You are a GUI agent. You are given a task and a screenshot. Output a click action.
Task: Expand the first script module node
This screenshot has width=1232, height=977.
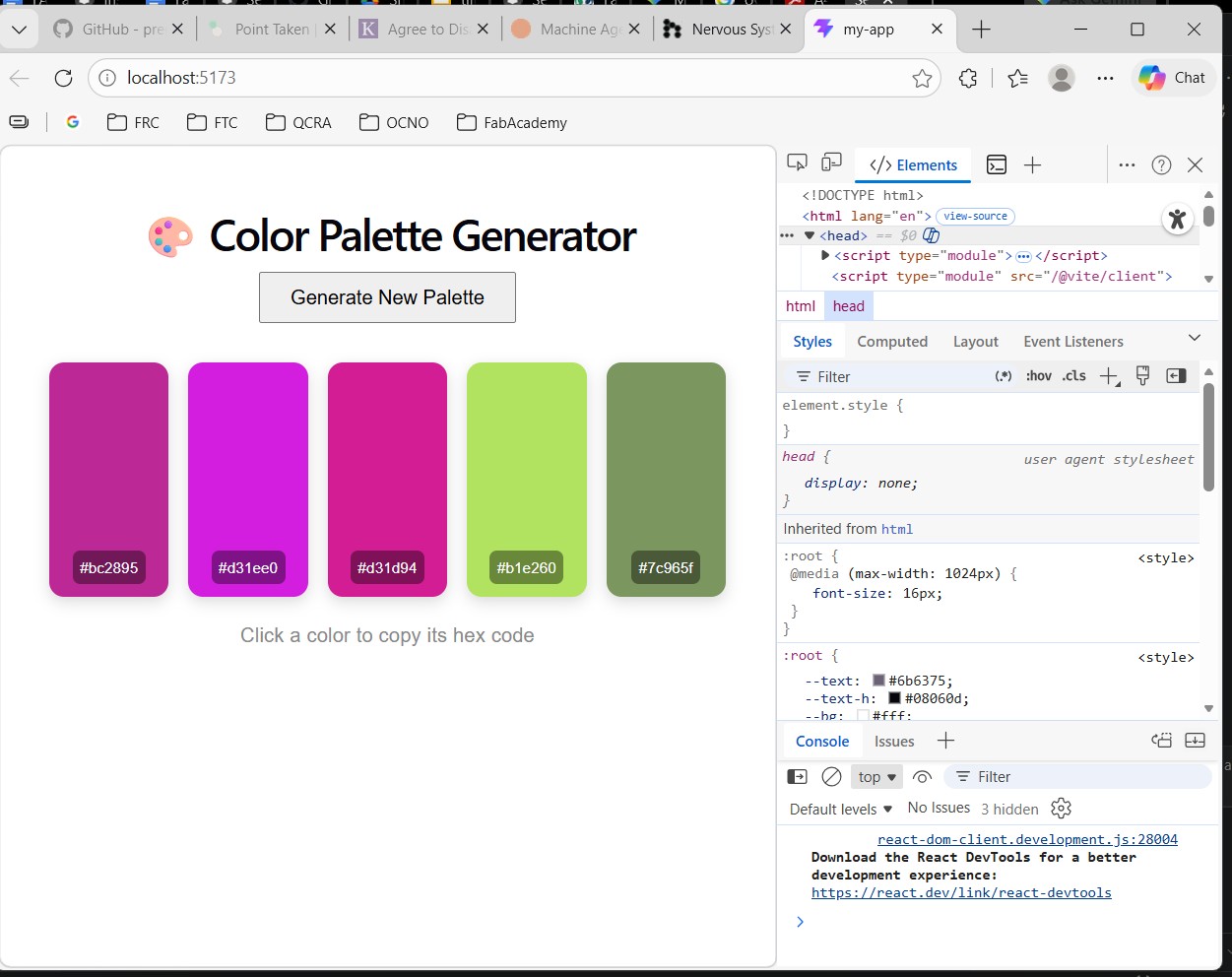(825, 255)
